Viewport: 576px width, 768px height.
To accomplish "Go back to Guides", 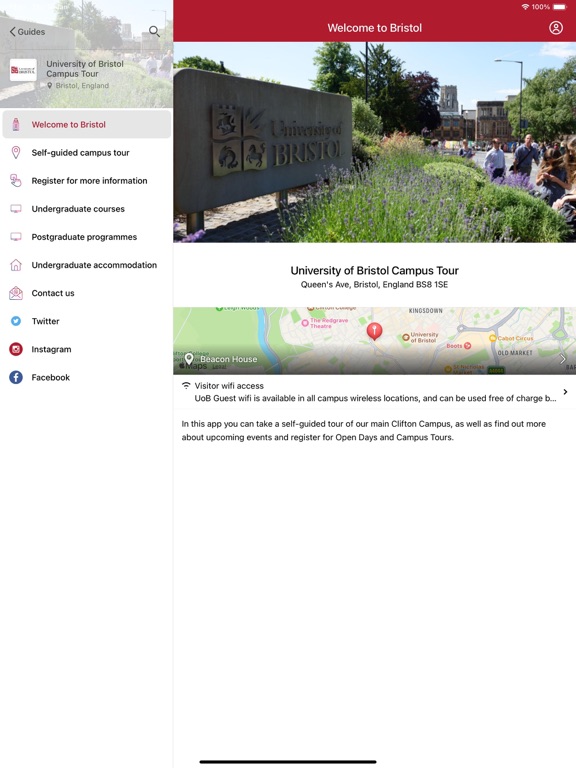I will point(27,32).
